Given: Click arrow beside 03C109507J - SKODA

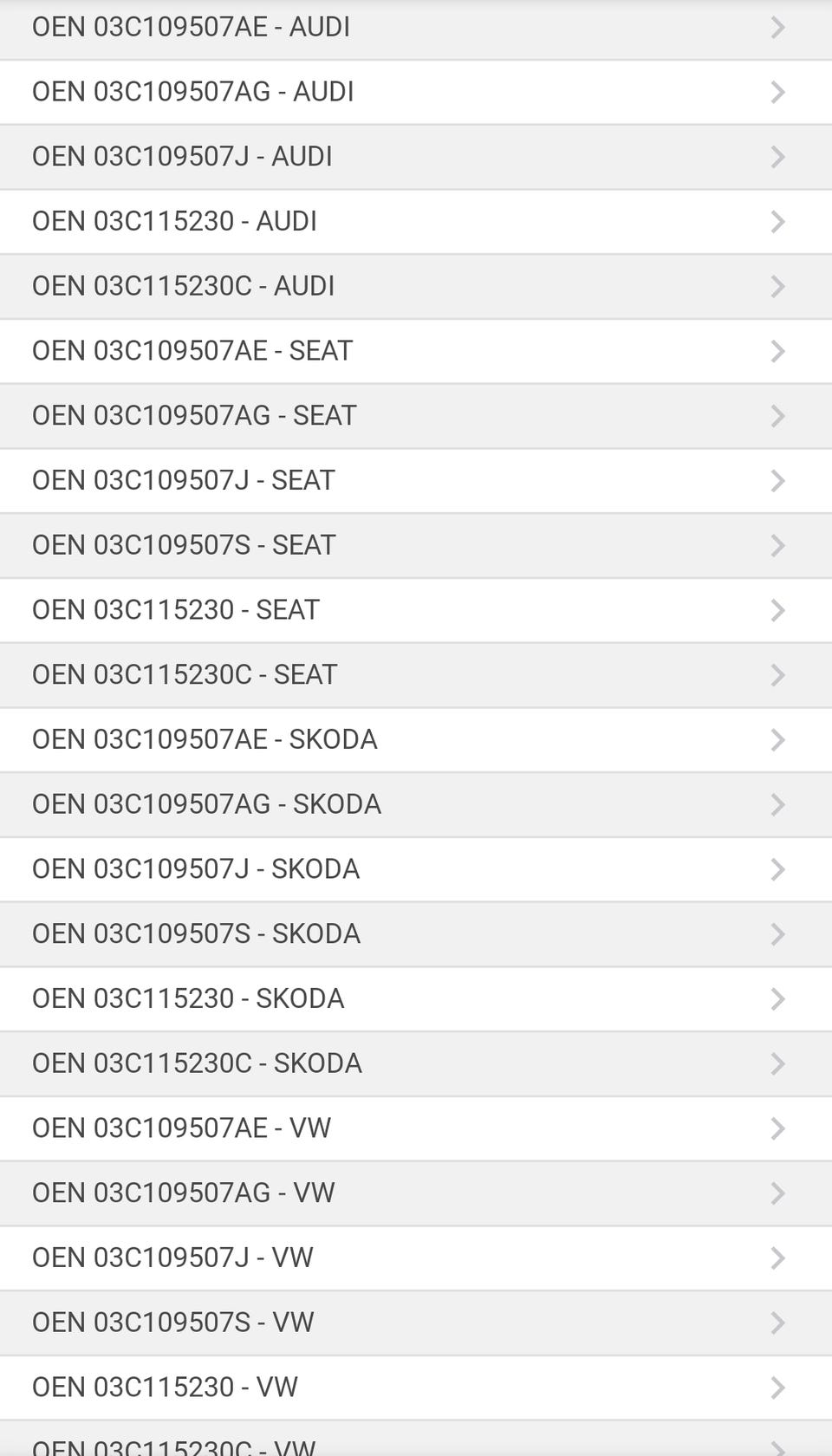Looking at the screenshot, I should [777, 869].
